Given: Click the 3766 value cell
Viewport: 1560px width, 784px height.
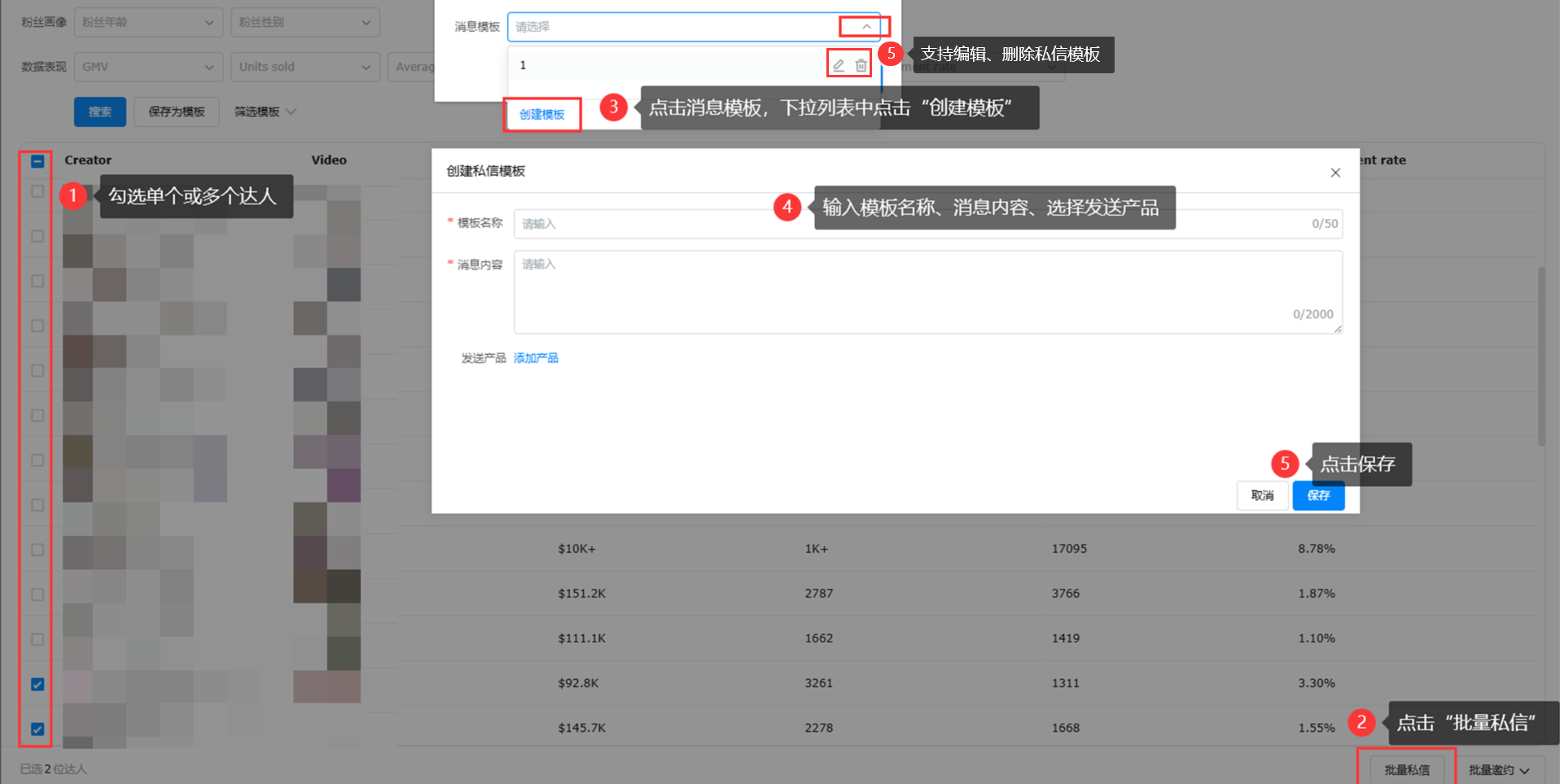Looking at the screenshot, I should point(1065,593).
